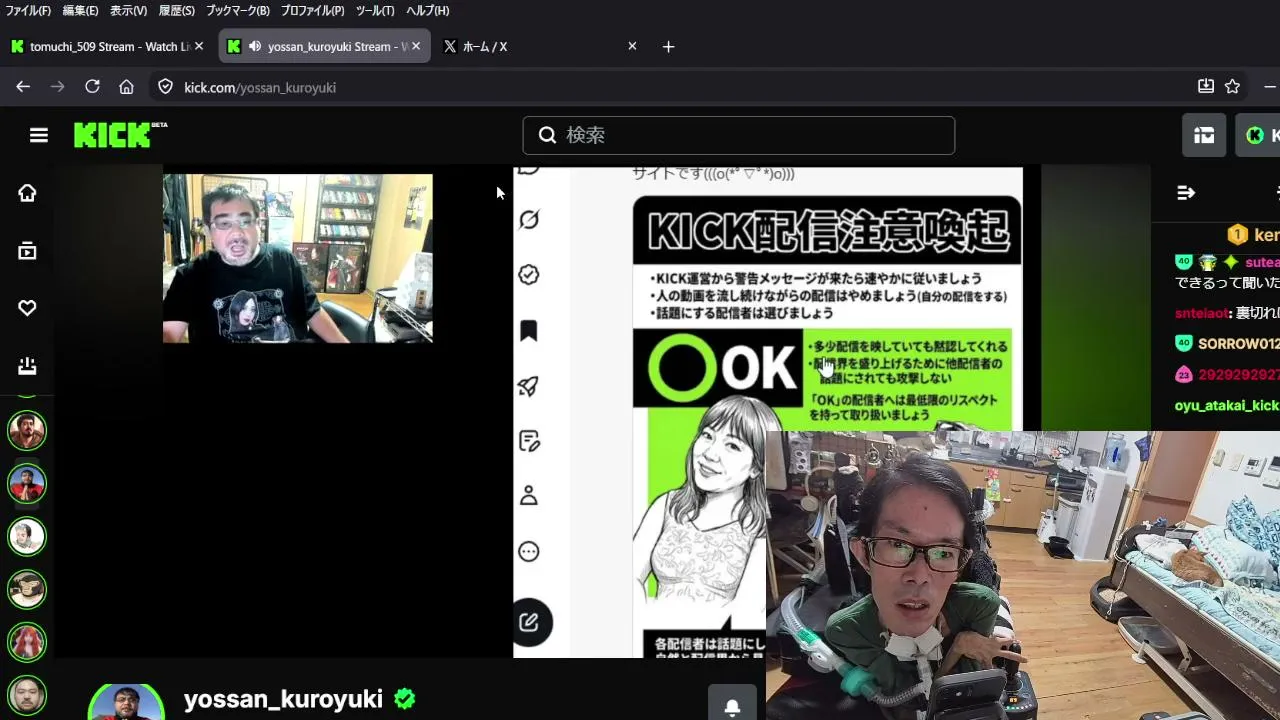Viewport: 1280px width, 720px height.
Task: Open the yossan_kuroyuki channel avatar
Action: 126,702
